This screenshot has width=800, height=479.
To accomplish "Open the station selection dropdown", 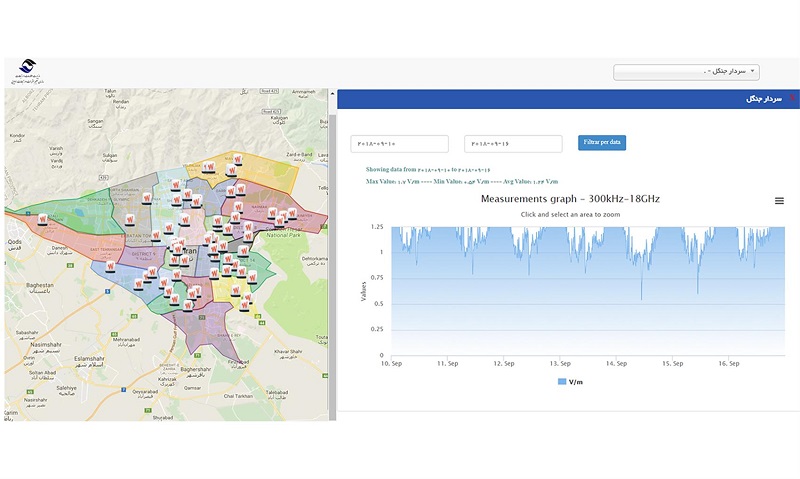I will (x=686, y=72).
